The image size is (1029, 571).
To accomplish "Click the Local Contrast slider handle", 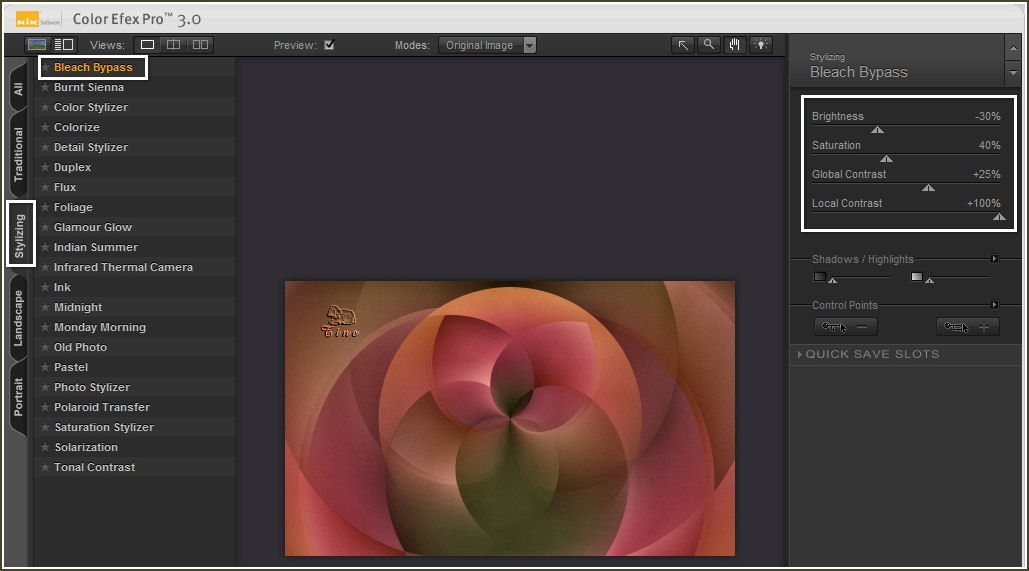I will pos(999,217).
